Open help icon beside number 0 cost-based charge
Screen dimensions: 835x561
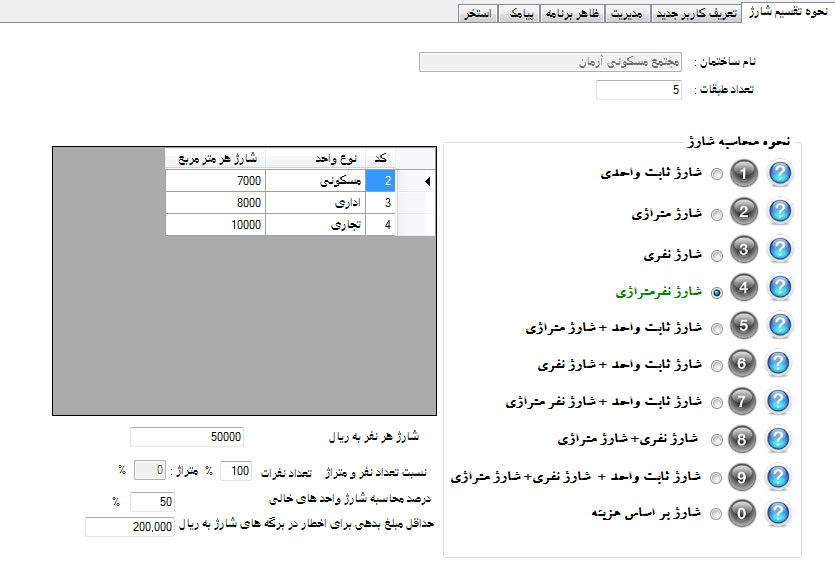click(x=778, y=513)
